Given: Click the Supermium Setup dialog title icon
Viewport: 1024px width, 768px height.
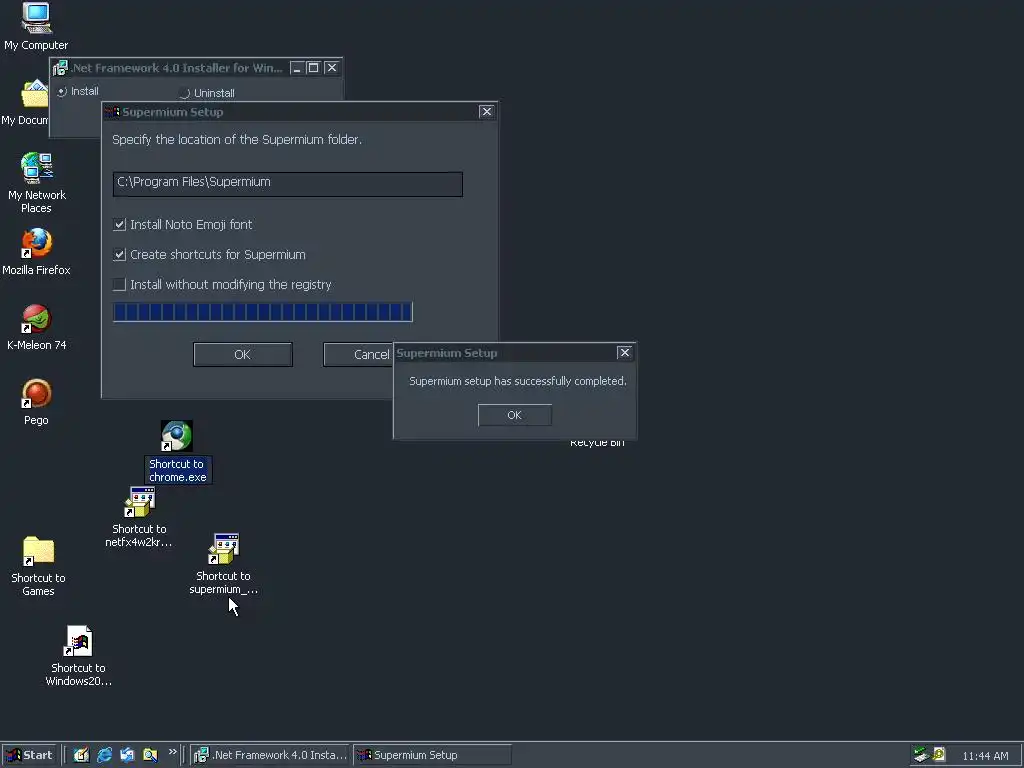Looking at the screenshot, I should (112, 112).
